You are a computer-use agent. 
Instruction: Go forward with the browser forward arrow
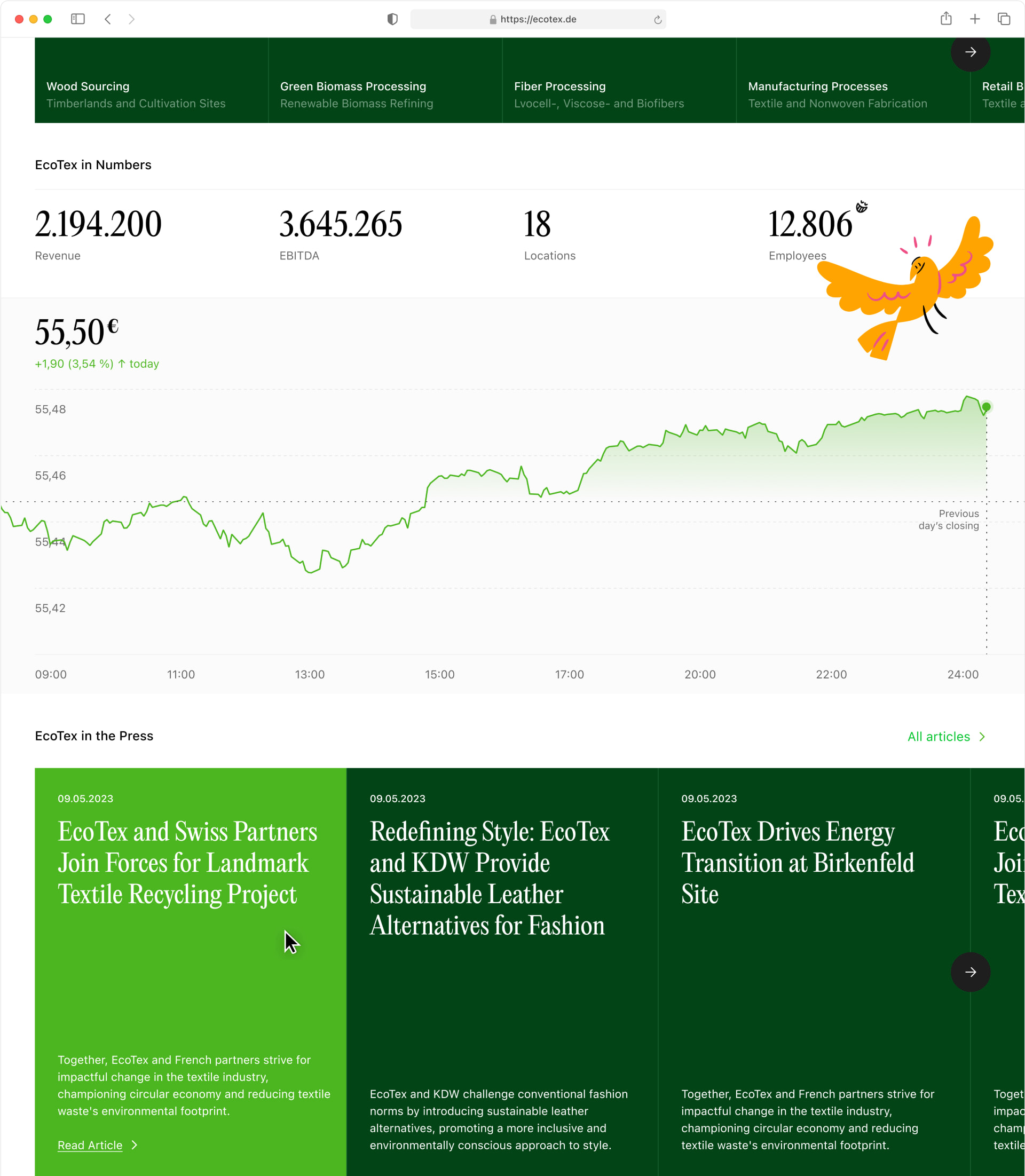[131, 19]
